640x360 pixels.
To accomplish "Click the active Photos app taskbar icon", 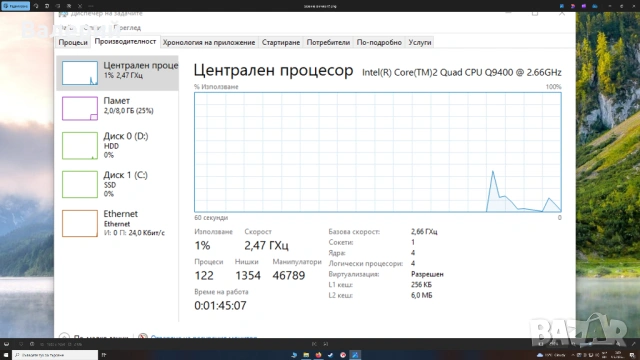I will click(355, 355).
